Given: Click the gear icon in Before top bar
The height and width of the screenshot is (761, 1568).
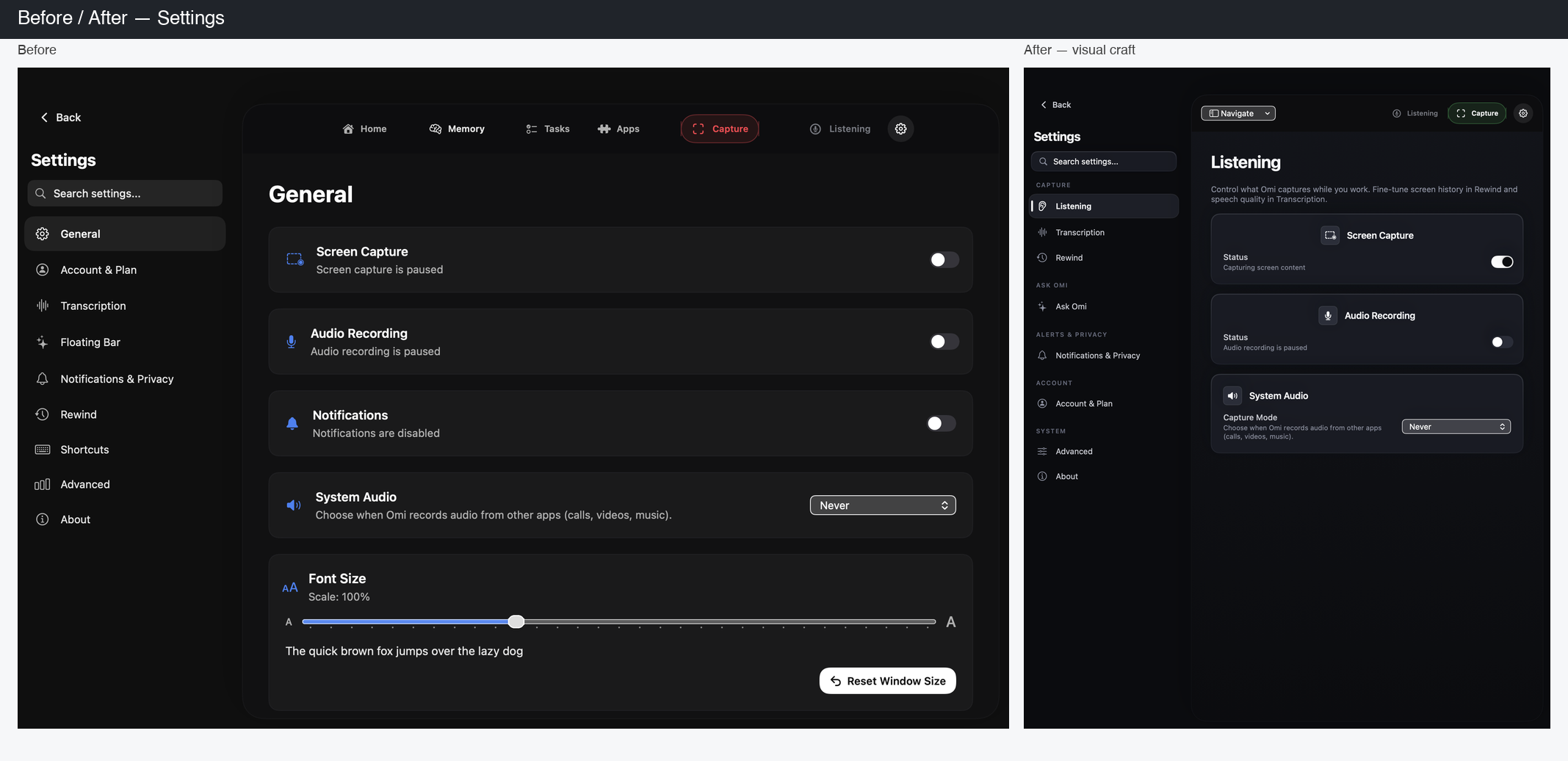Looking at the screenshot, I should click(x=900, y=129).
